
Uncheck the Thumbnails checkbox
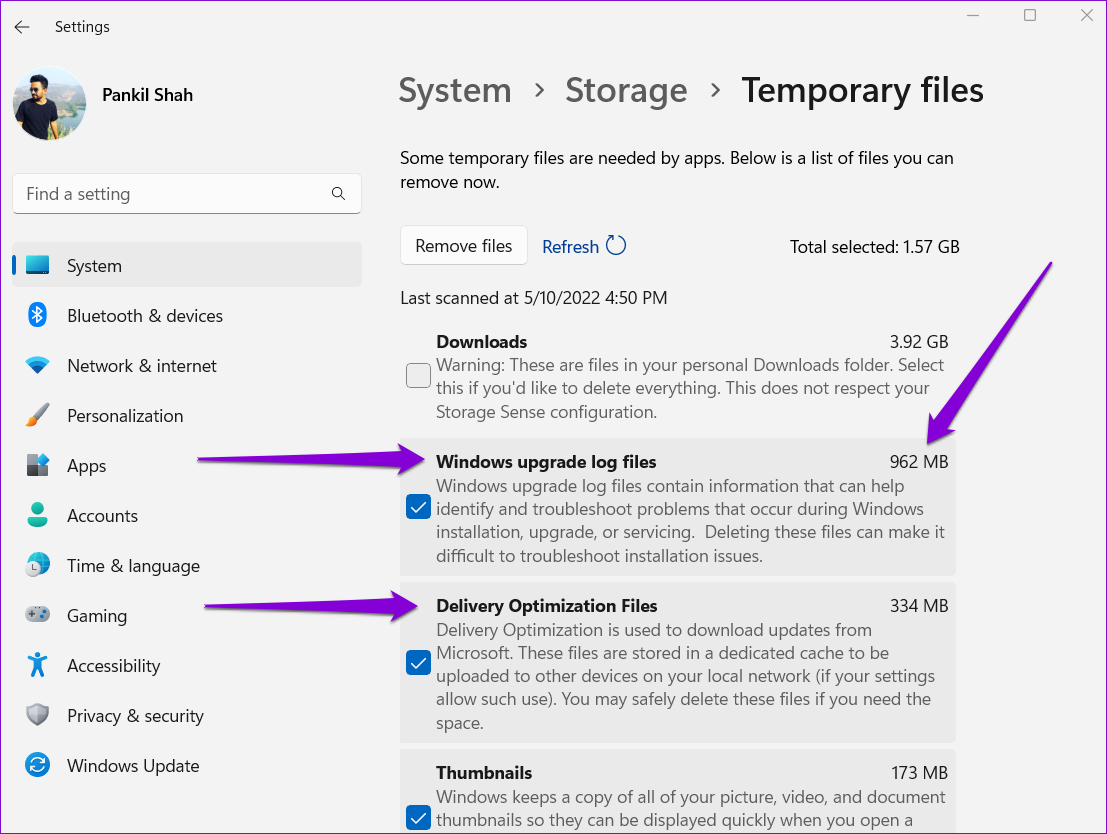418,818
